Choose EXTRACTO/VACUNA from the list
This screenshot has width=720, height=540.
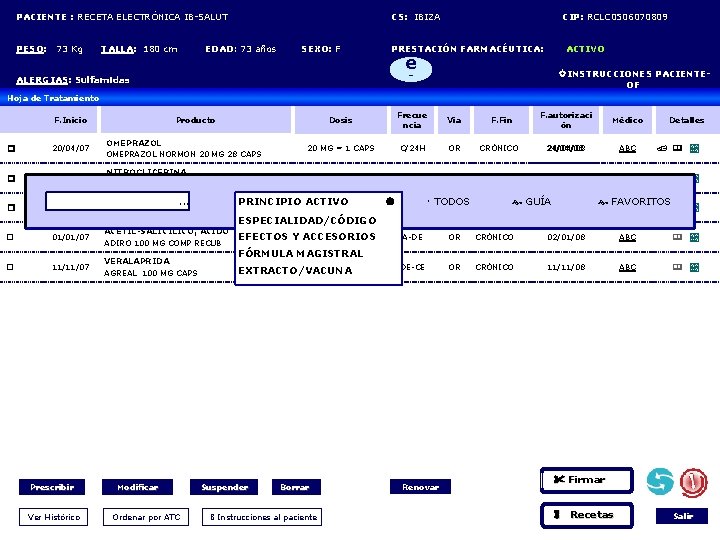coord(295,270)
